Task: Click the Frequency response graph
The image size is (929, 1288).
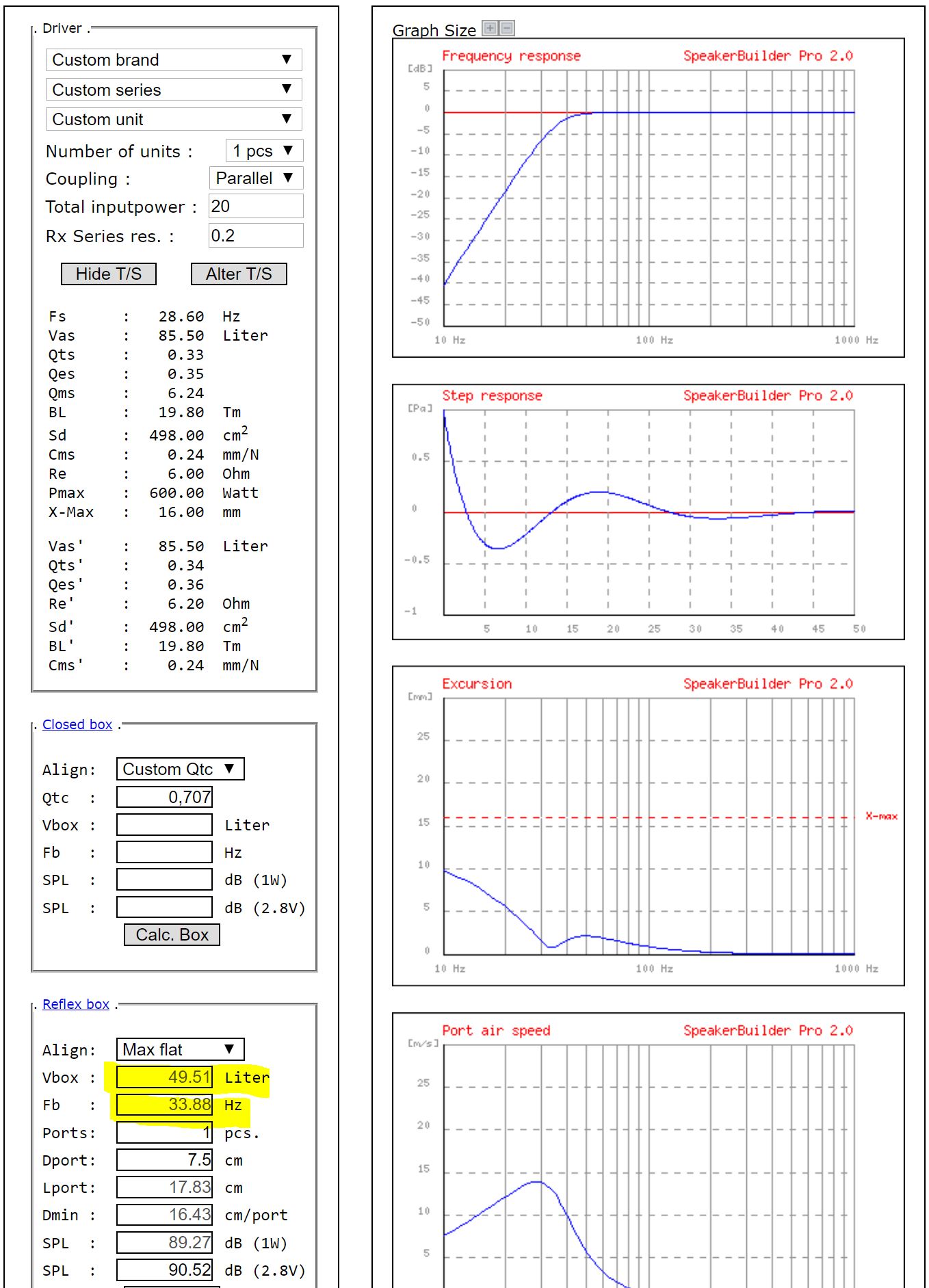Action: [x=648, y=198]
